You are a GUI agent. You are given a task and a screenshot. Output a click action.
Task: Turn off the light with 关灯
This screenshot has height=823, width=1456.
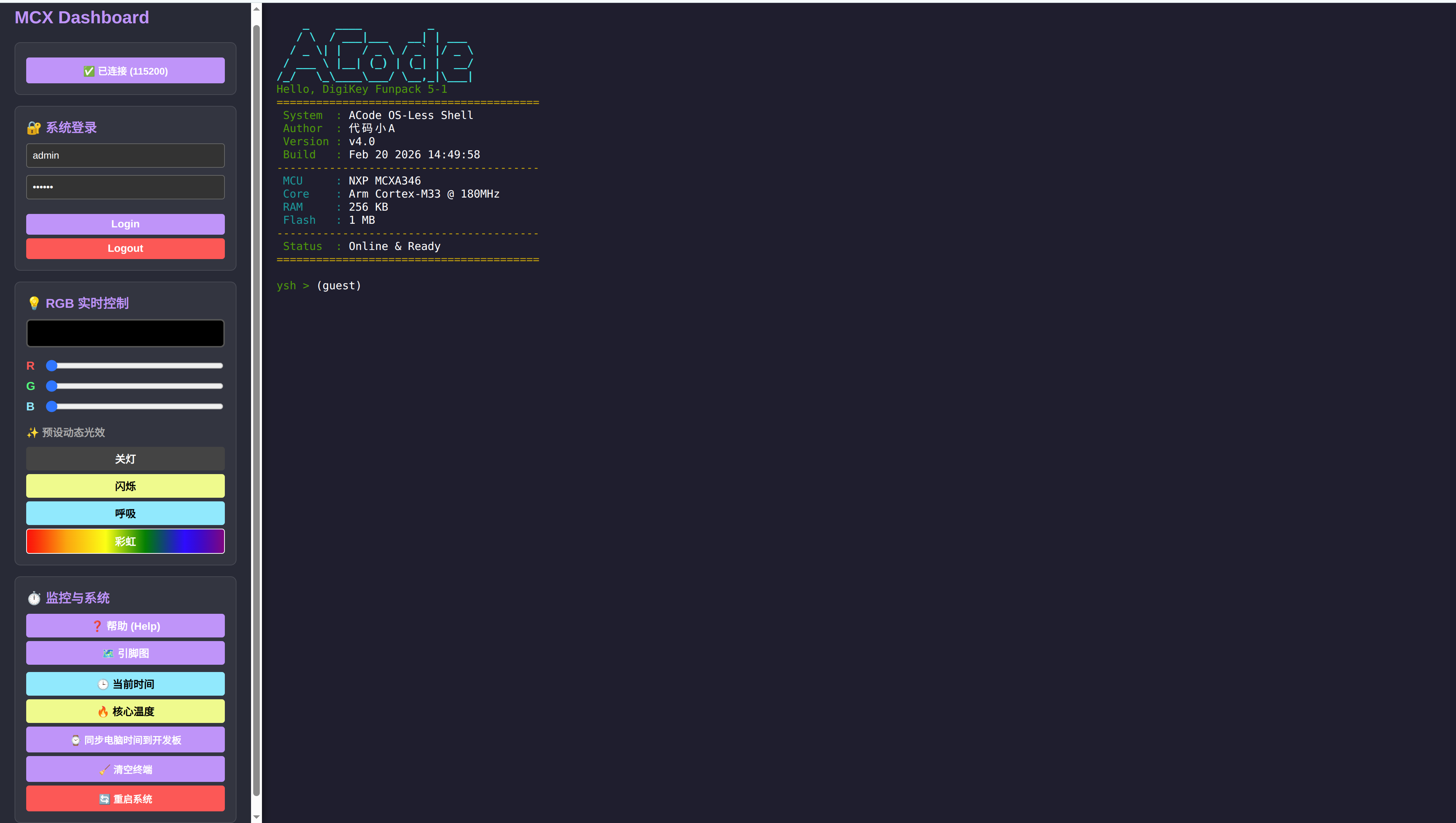click(125, 459)
